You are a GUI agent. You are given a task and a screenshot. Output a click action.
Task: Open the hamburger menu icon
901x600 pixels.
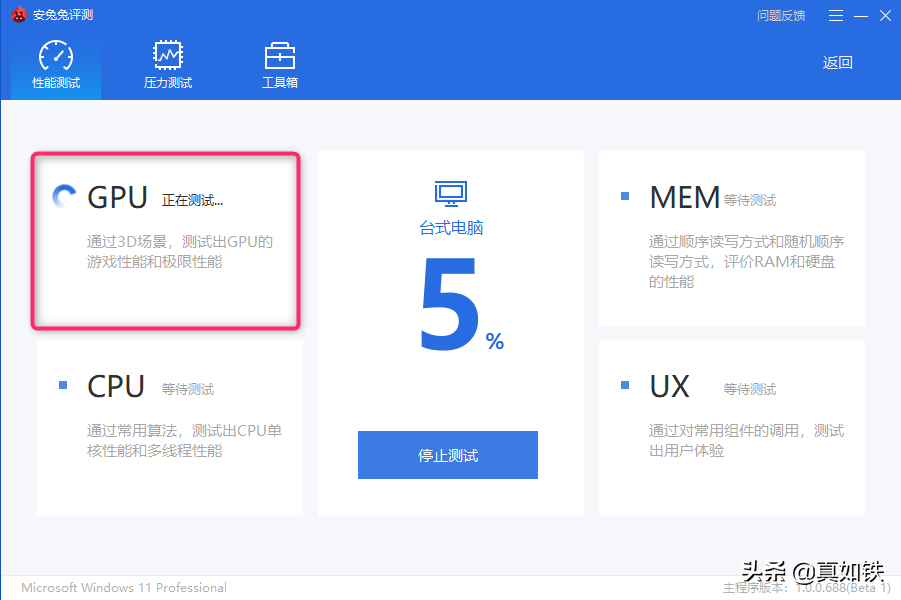coord(836,16)
